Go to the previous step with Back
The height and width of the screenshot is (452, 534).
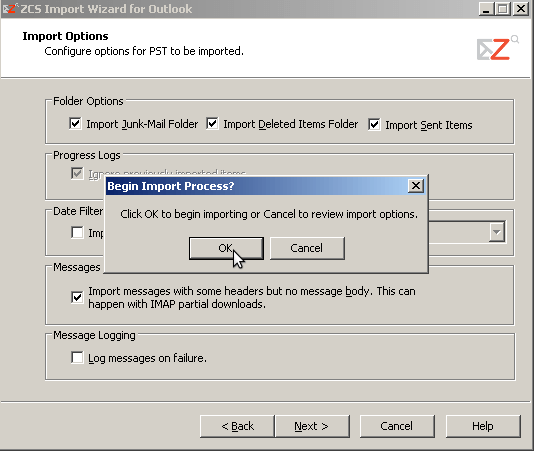coord(237,426)
